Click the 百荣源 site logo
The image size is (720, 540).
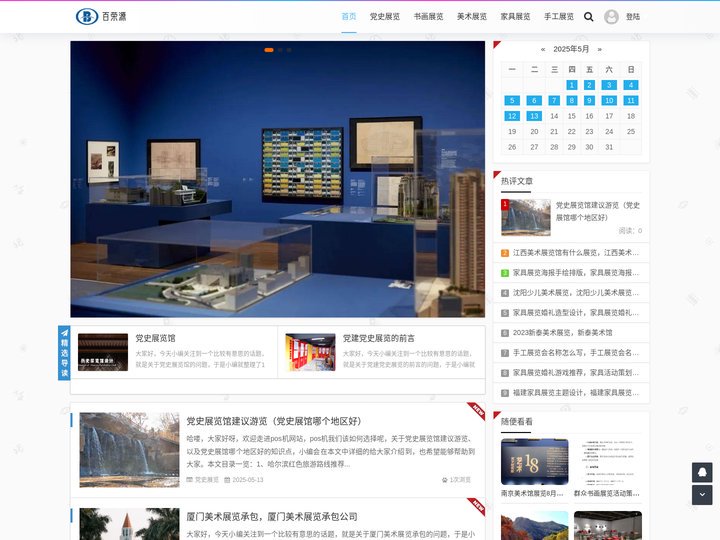[101, 17]
